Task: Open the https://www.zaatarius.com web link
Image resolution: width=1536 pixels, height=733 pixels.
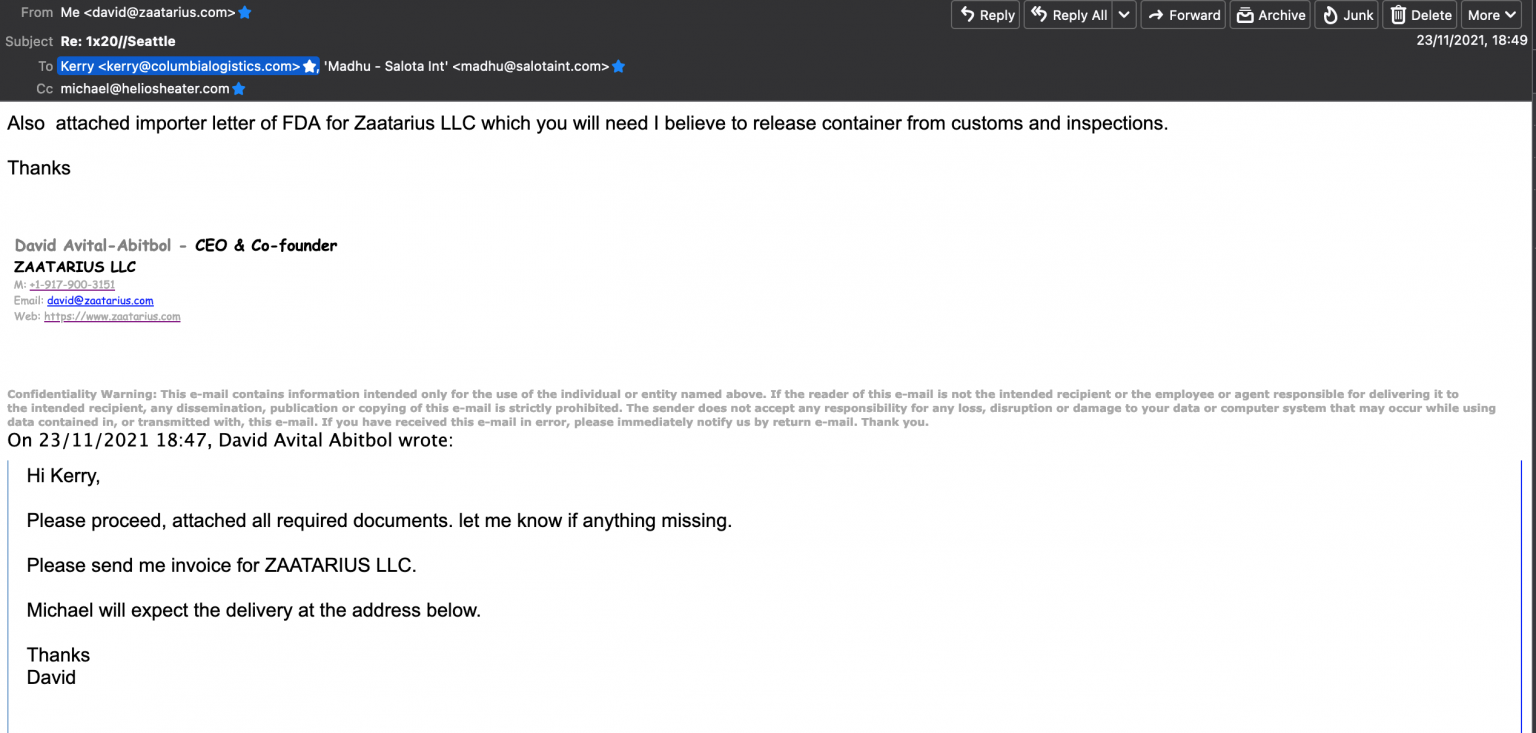Action: click(112, 317)
